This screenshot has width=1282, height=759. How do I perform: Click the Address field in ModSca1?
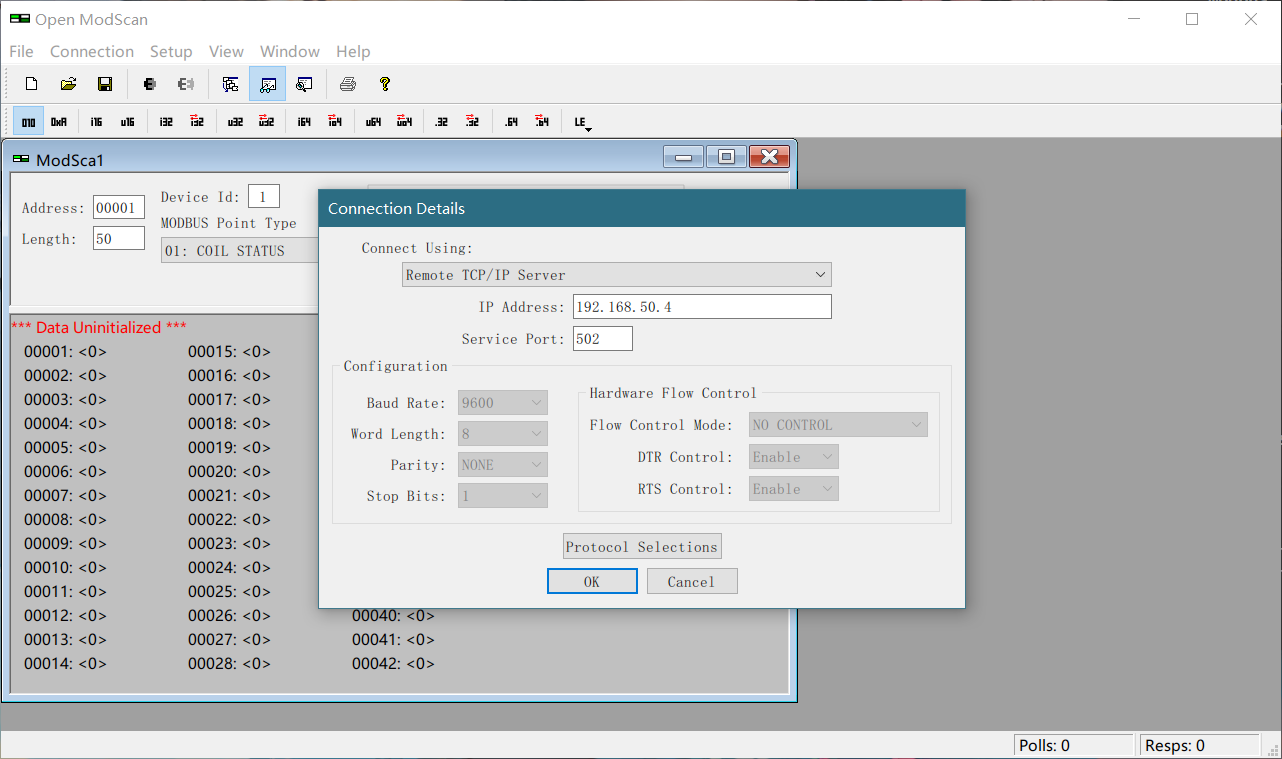119,208
